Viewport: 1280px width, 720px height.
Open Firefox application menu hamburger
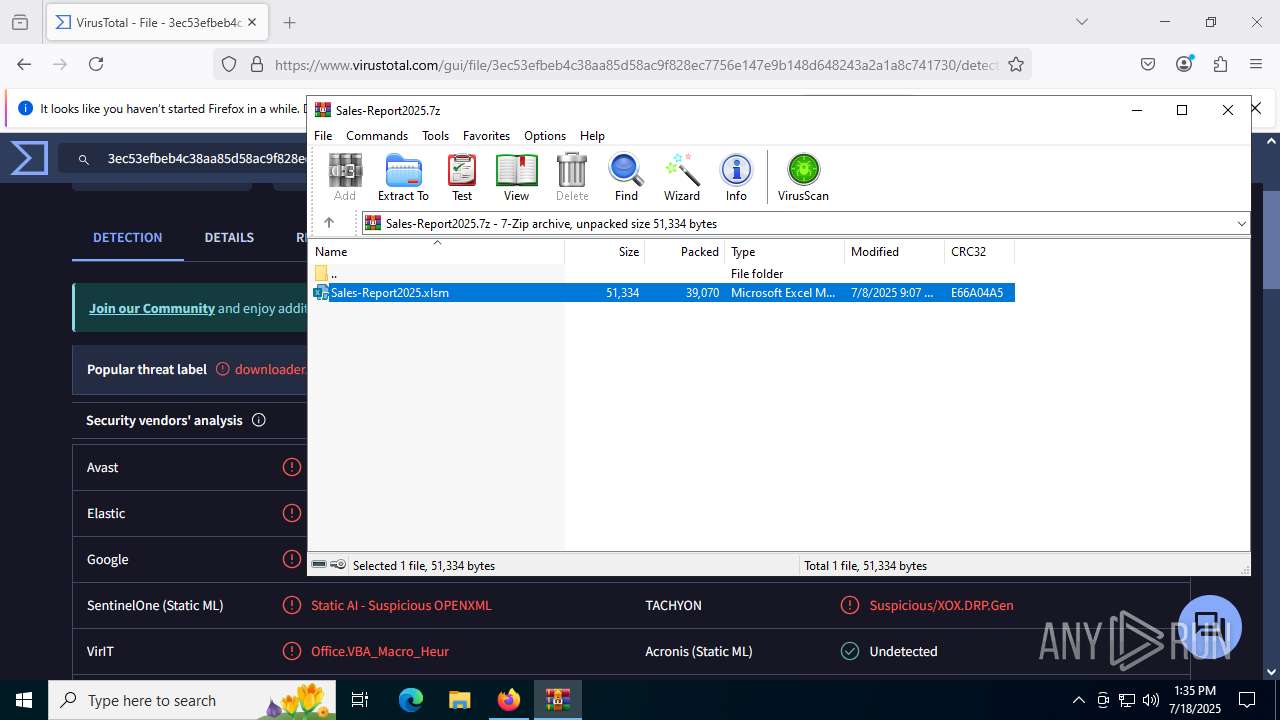coord(1256,64)
